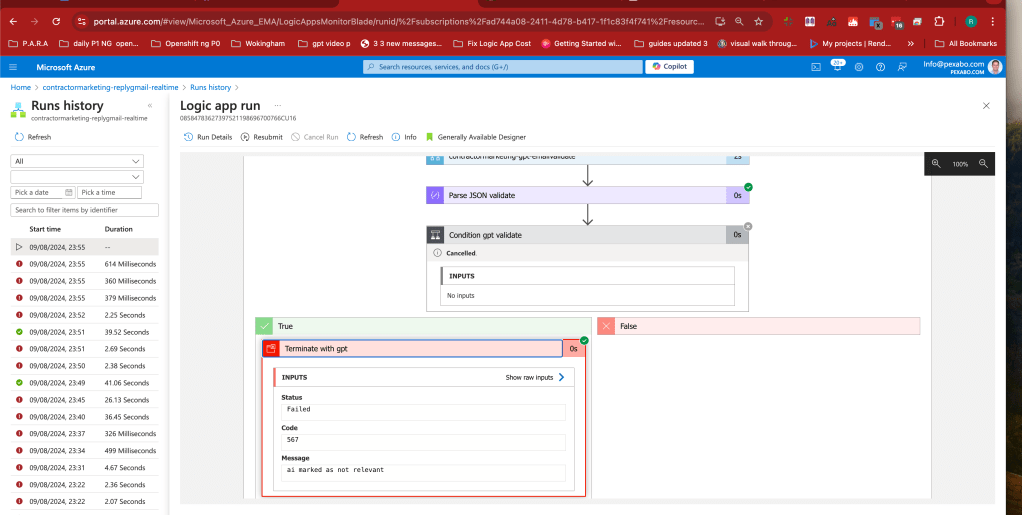Select the succeeded run lasting 41.06 Seconds

pyautogui.click(x=85, y=383)
